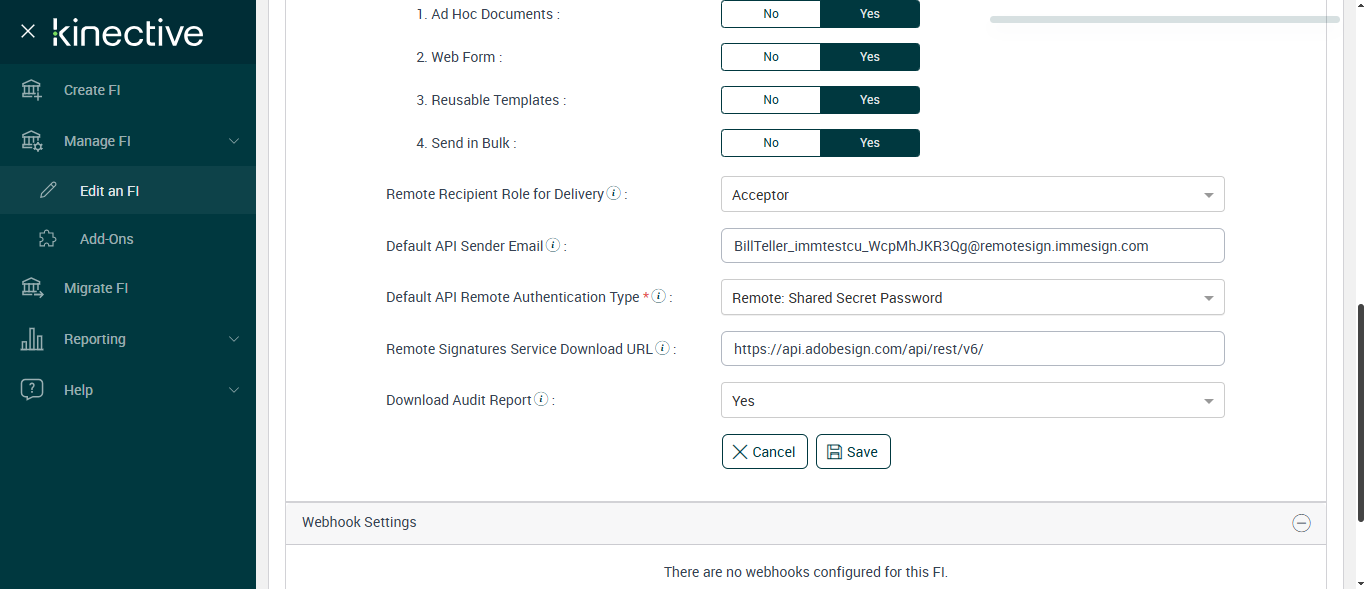Click the Default API Sender Email field
This screenshot has height=589, width=1366.
[x=972, y=245]
